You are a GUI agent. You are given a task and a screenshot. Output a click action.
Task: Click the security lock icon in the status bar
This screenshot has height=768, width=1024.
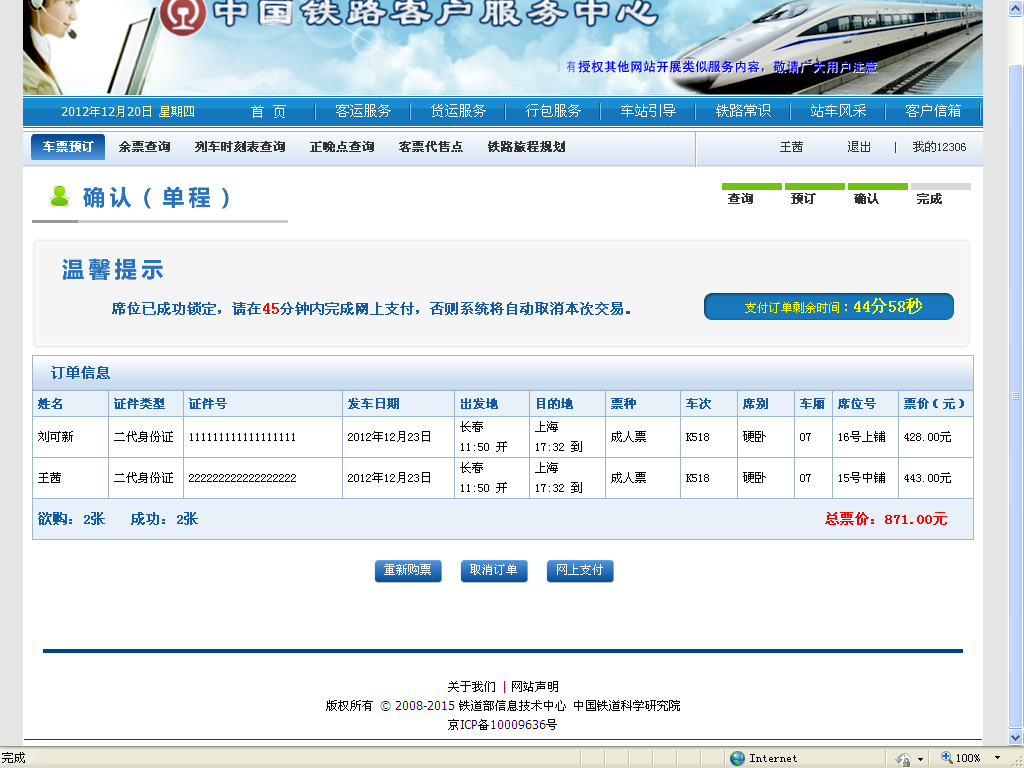coord(904,759)
